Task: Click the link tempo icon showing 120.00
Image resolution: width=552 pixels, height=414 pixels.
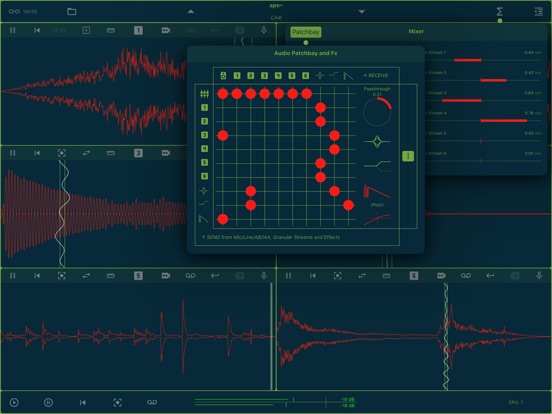Action: [x=23, y=12]
